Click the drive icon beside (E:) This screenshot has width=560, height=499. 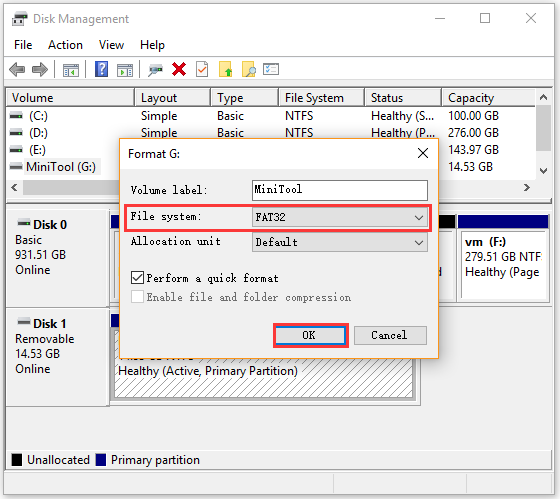(x=16, y=150)
